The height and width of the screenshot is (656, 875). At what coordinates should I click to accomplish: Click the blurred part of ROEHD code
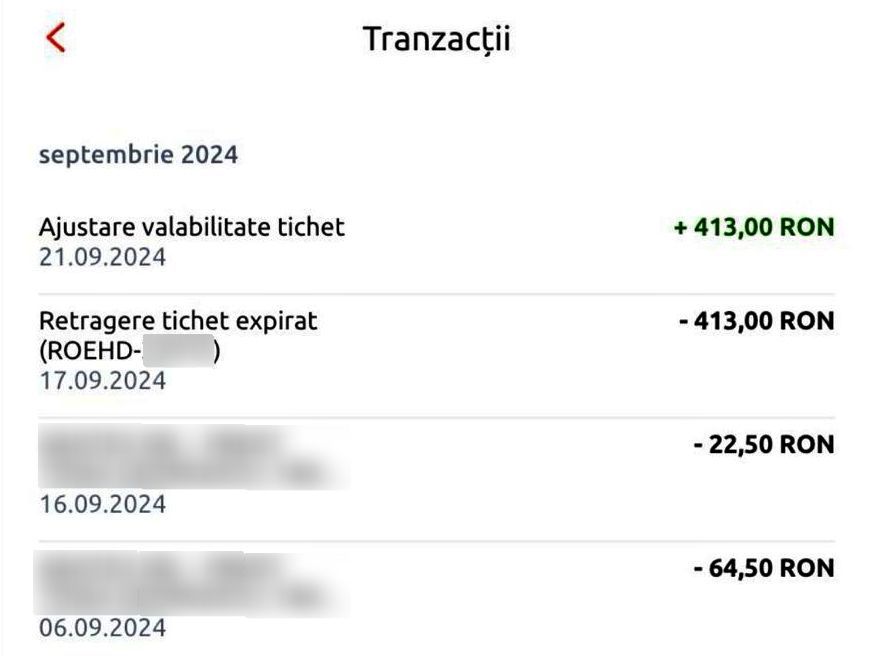(177, 351)
